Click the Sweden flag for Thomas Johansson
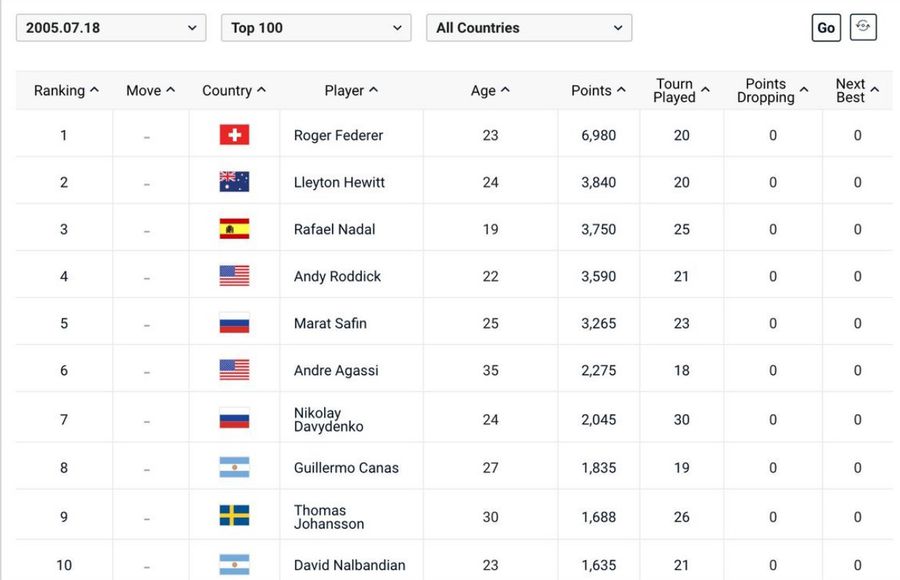This screenshot has width=900, height=580. tap(234, 516)
